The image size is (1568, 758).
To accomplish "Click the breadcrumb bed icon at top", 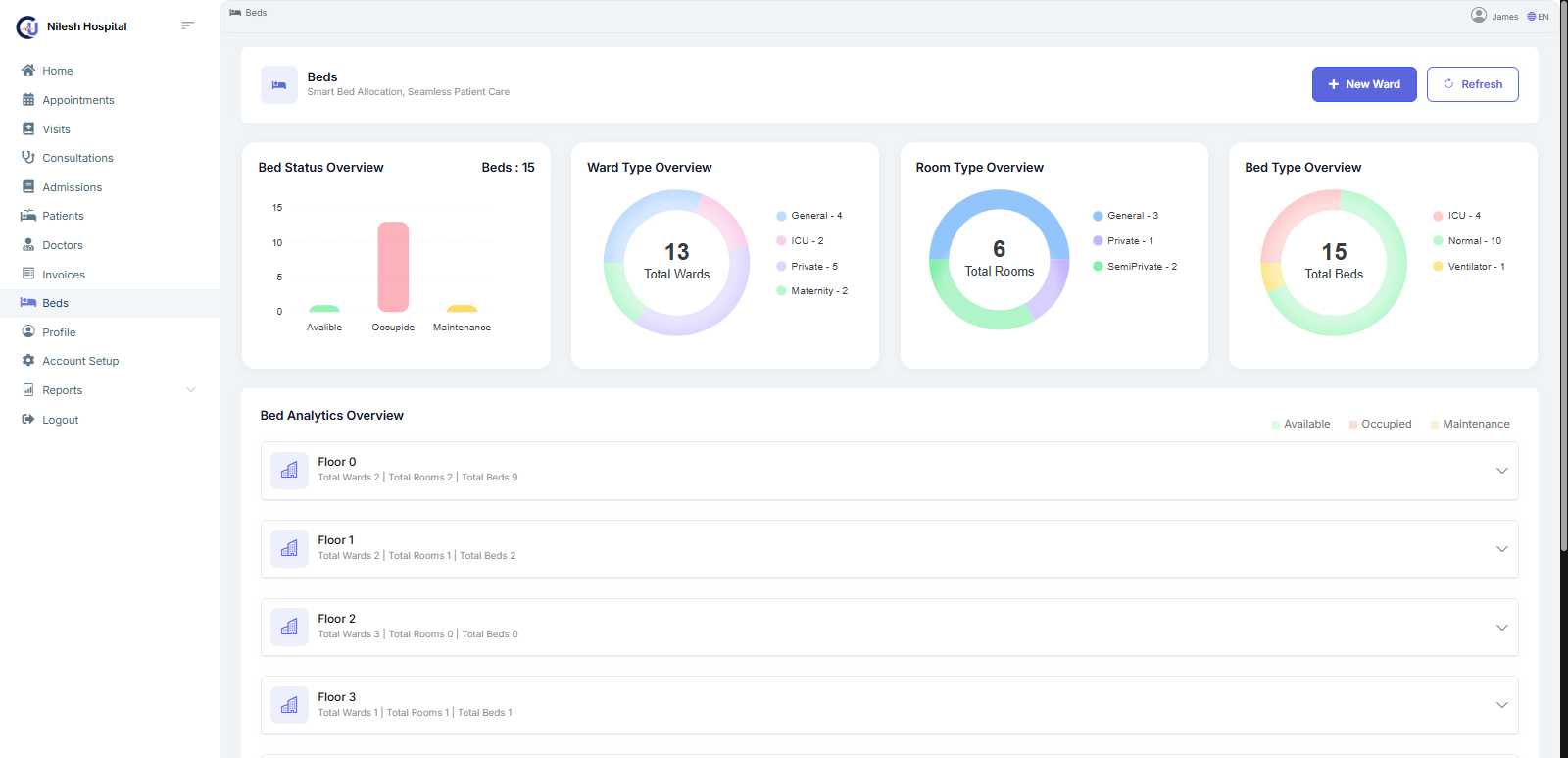I will [235, 13].
